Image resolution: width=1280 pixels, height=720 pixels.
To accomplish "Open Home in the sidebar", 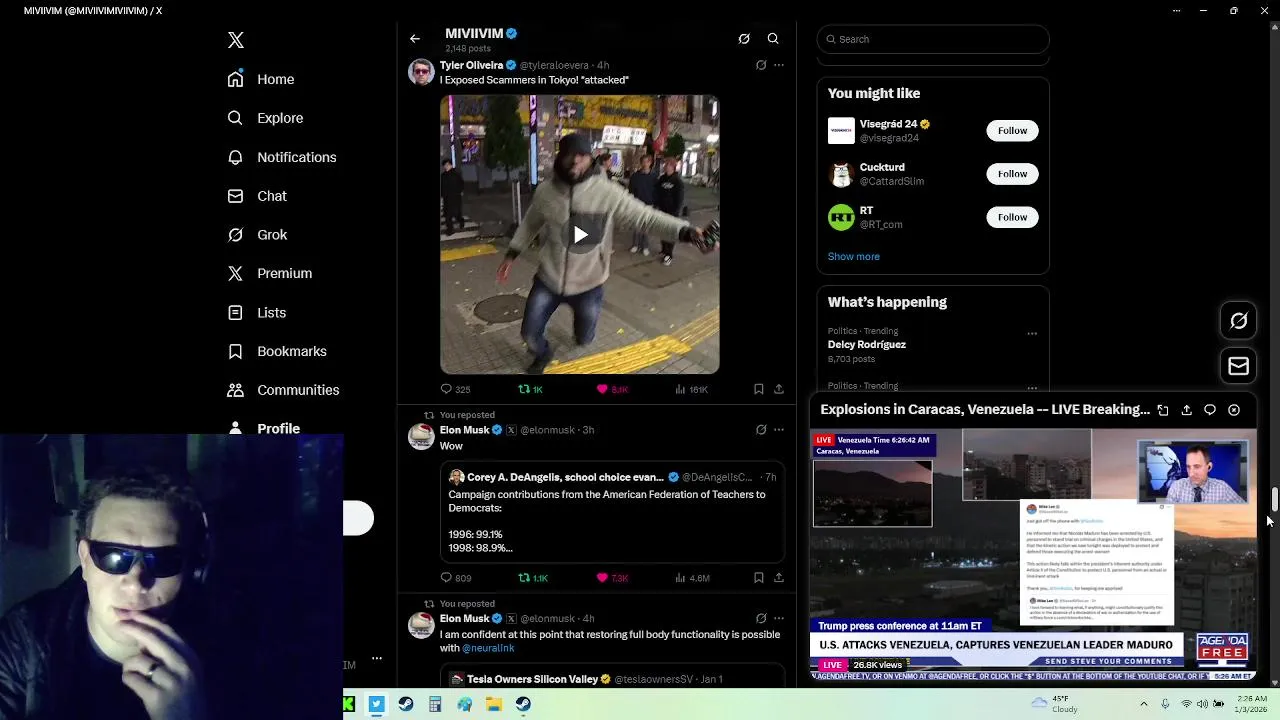I will click(261, 80).
